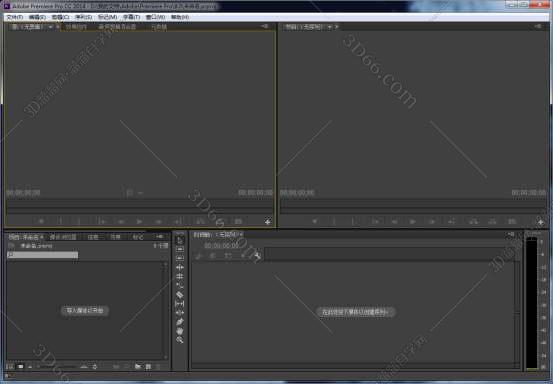This screenshot has width=553, height=384.
Task: Select the Slide tool
Action: (x=180, y=313)
